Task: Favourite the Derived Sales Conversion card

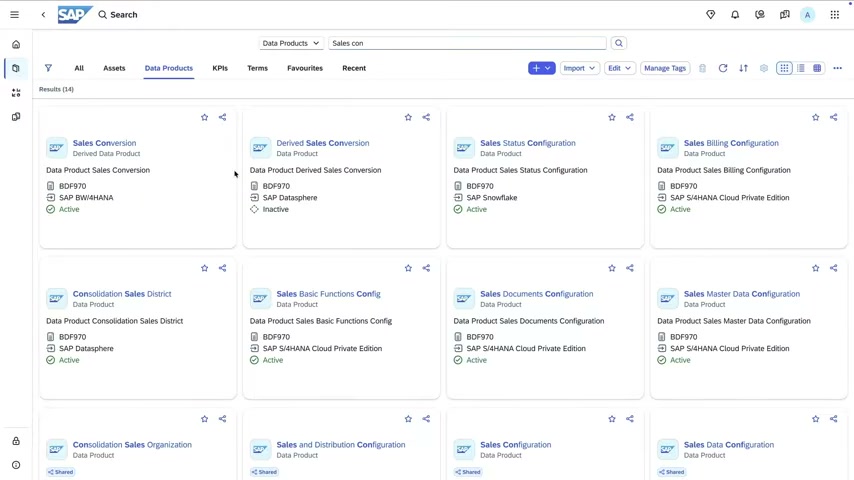Action: [x=408, y=117]
